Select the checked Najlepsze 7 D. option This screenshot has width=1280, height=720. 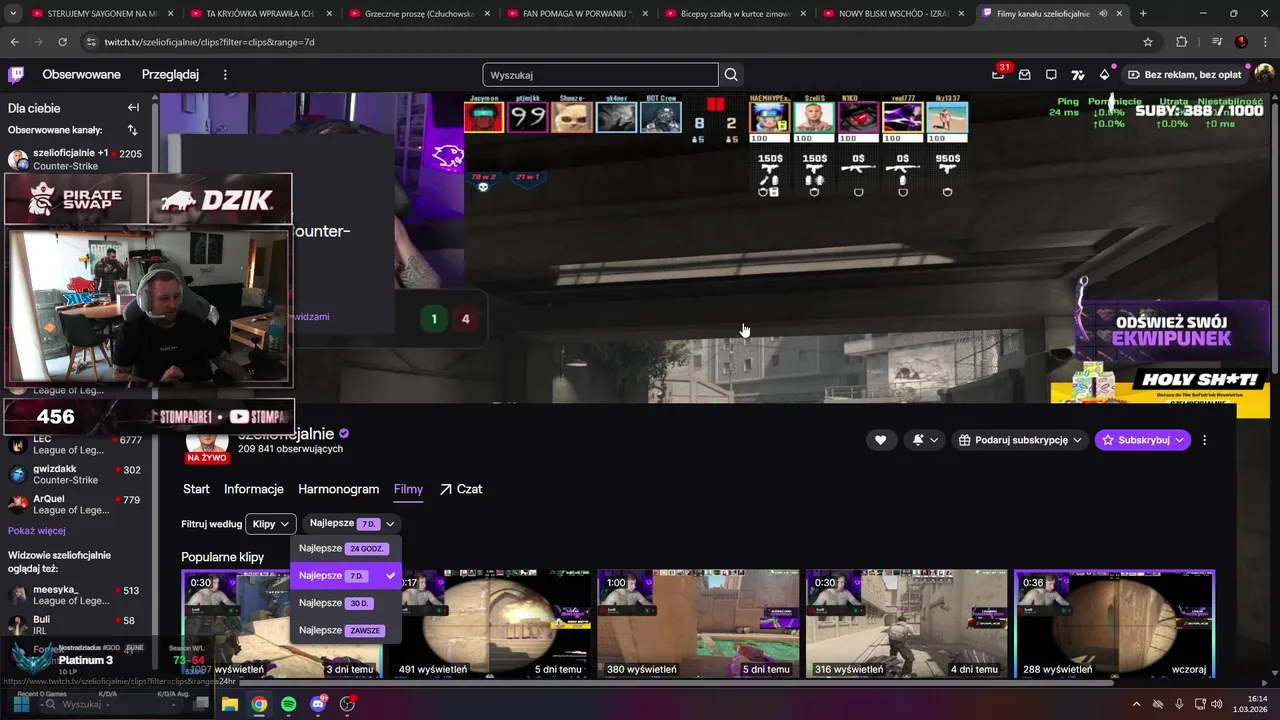pyautogui.click(x=346, y=576)
